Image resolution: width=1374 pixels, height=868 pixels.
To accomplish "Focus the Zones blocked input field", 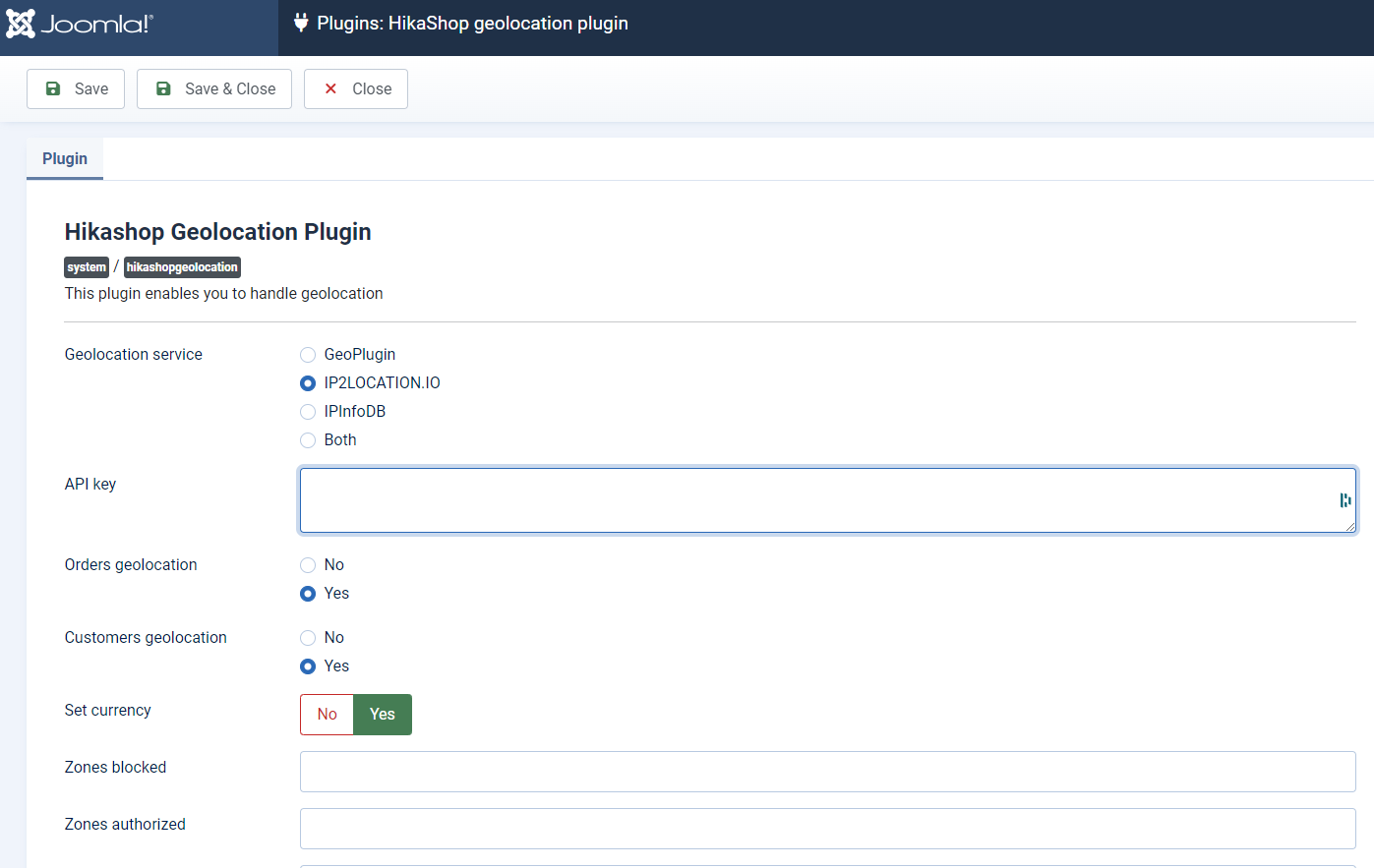I will (x=827, y=772).
